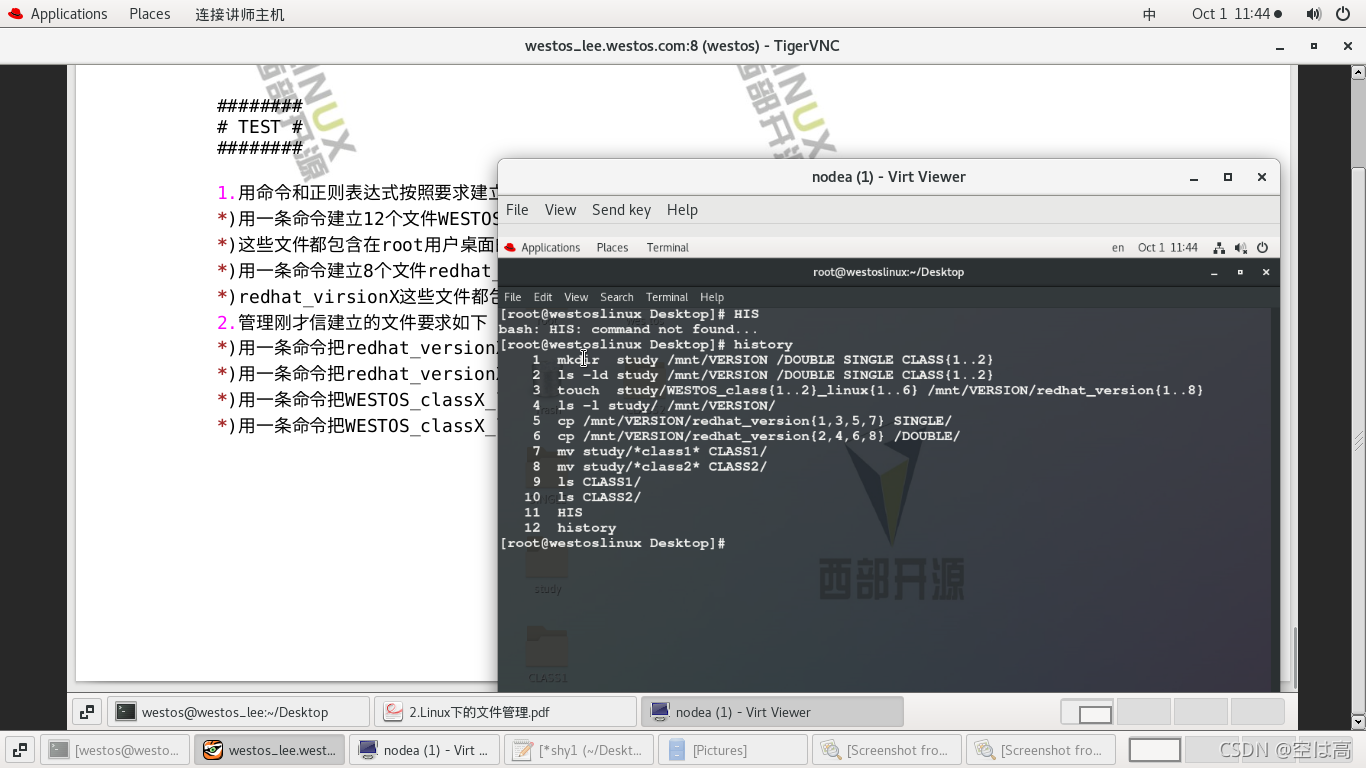Switch to nodea (1) - Virt Viewer in inner taskbar
The image size is (1366, 768).
[772, 712]
